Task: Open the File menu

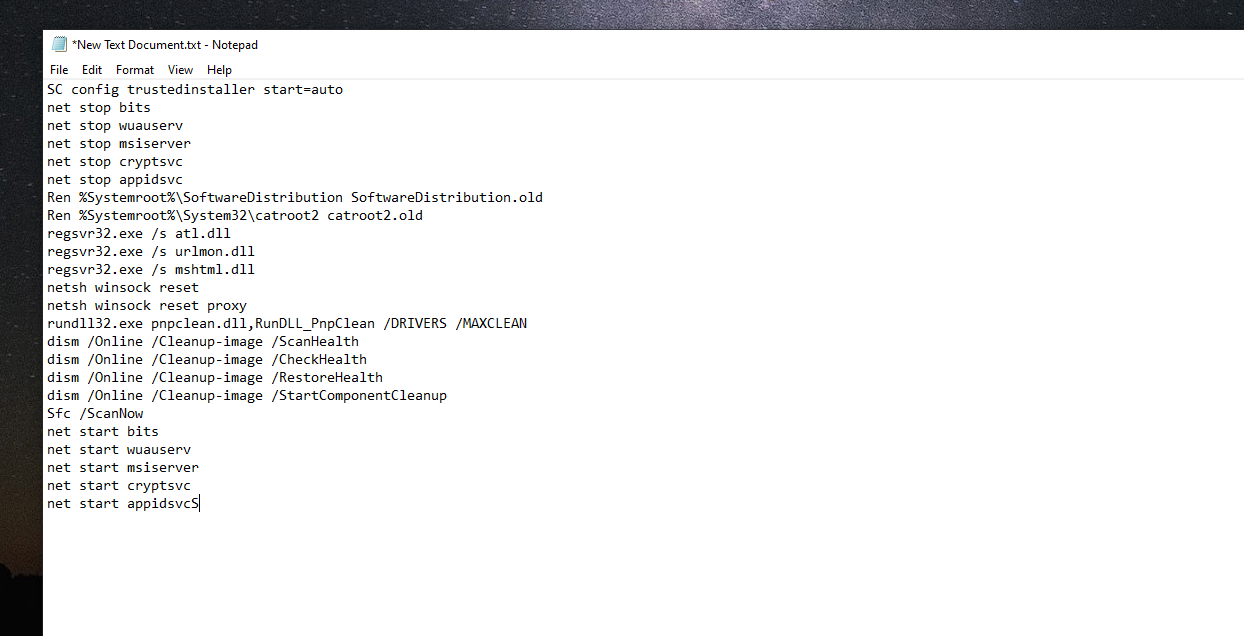Action: pyautogui.click(x=59, y=70)
